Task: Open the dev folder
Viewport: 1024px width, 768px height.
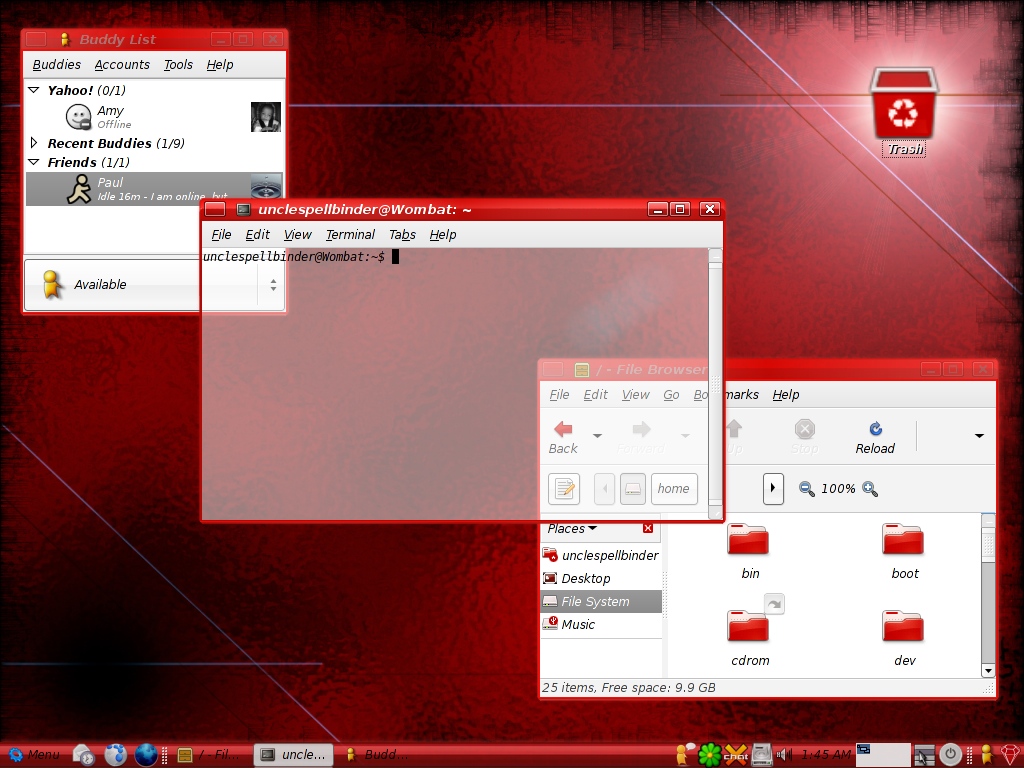Action: (904, 638)
